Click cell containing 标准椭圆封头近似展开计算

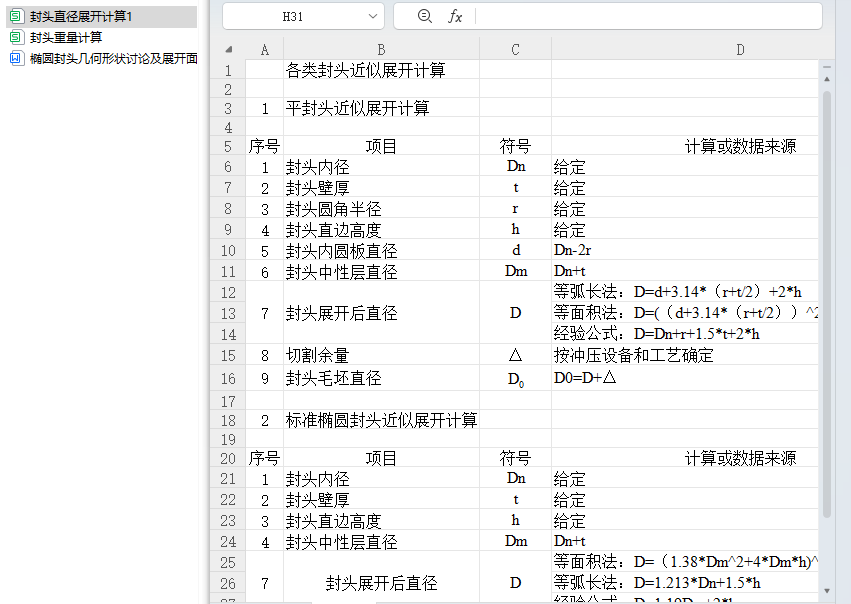click(382, 420)
